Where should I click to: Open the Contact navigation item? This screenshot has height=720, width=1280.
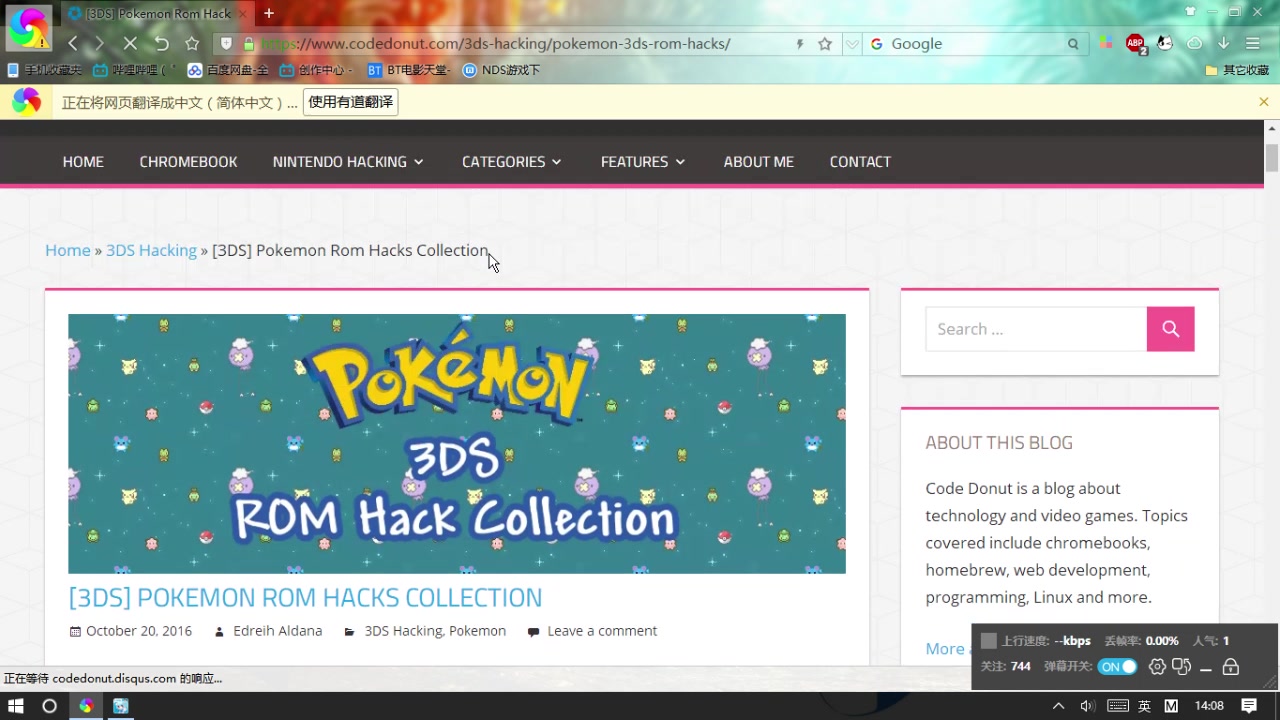point(860,162)
